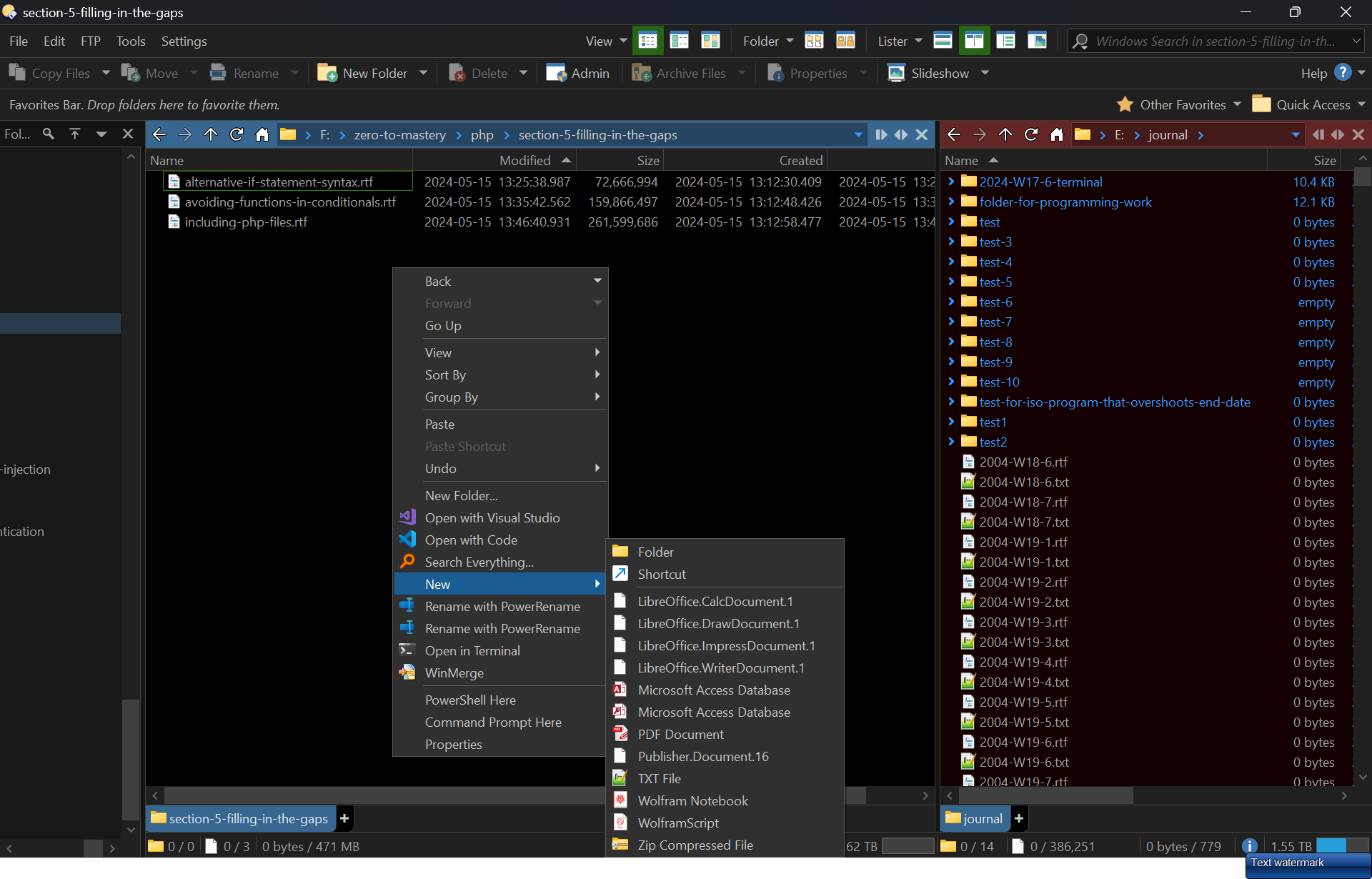Create a new Folder from submenu
Viewport: 1372px width, 879px height.
click(725, 552)
